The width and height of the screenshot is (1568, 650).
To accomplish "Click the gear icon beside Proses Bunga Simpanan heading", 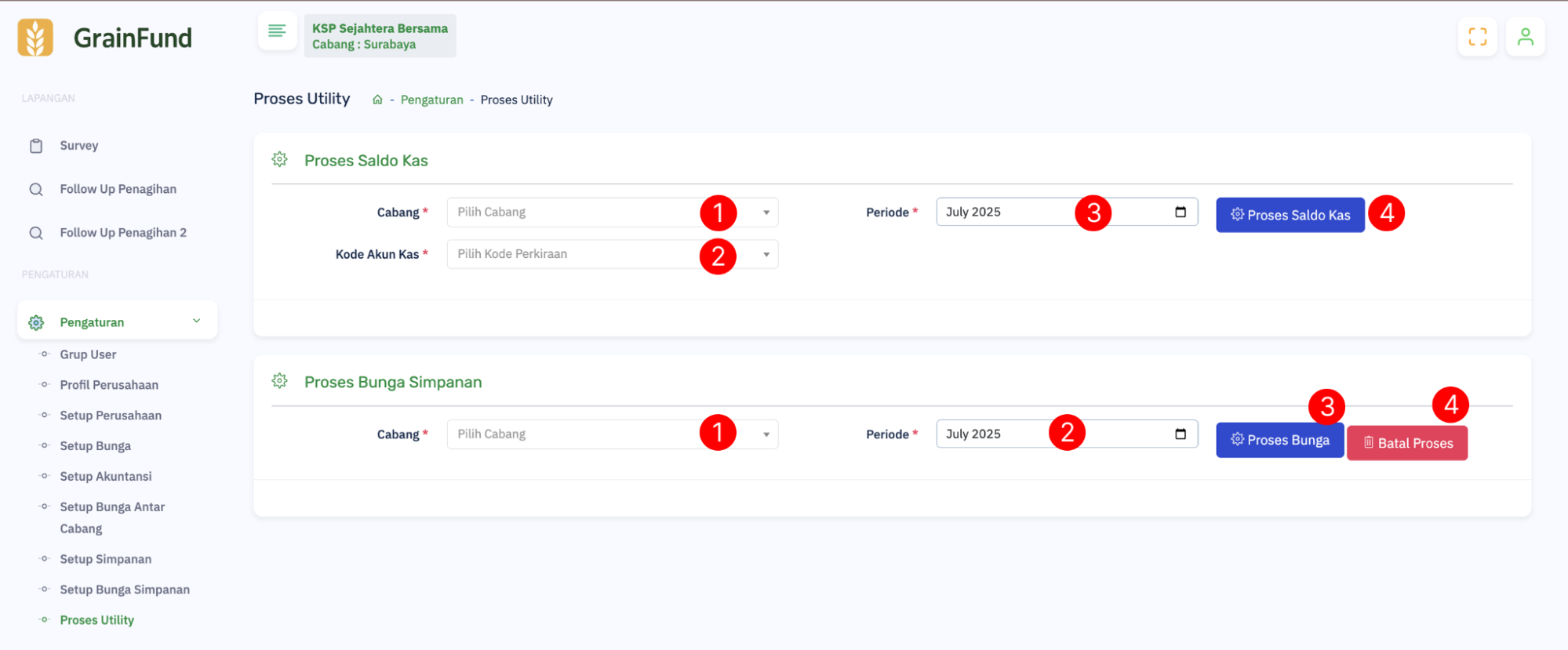I will pyautogui.click(x=280, y=382).
